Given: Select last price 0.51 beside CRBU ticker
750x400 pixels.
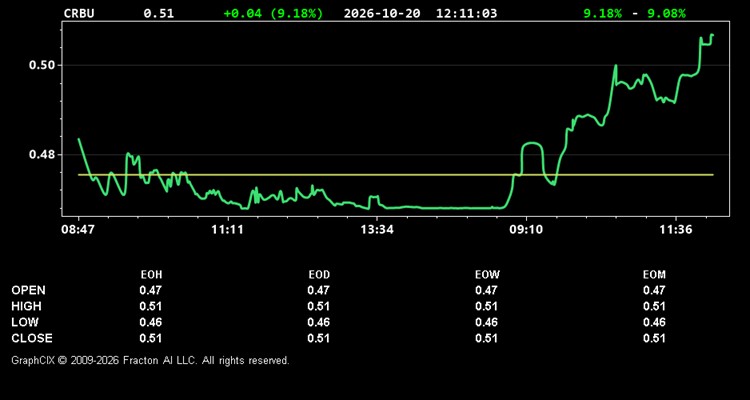Looking at the screenshot, I should (x=159, y=14).
